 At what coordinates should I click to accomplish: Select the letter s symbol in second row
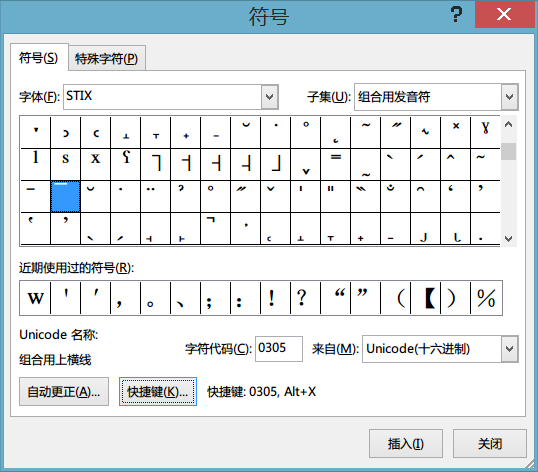[65, 164]
